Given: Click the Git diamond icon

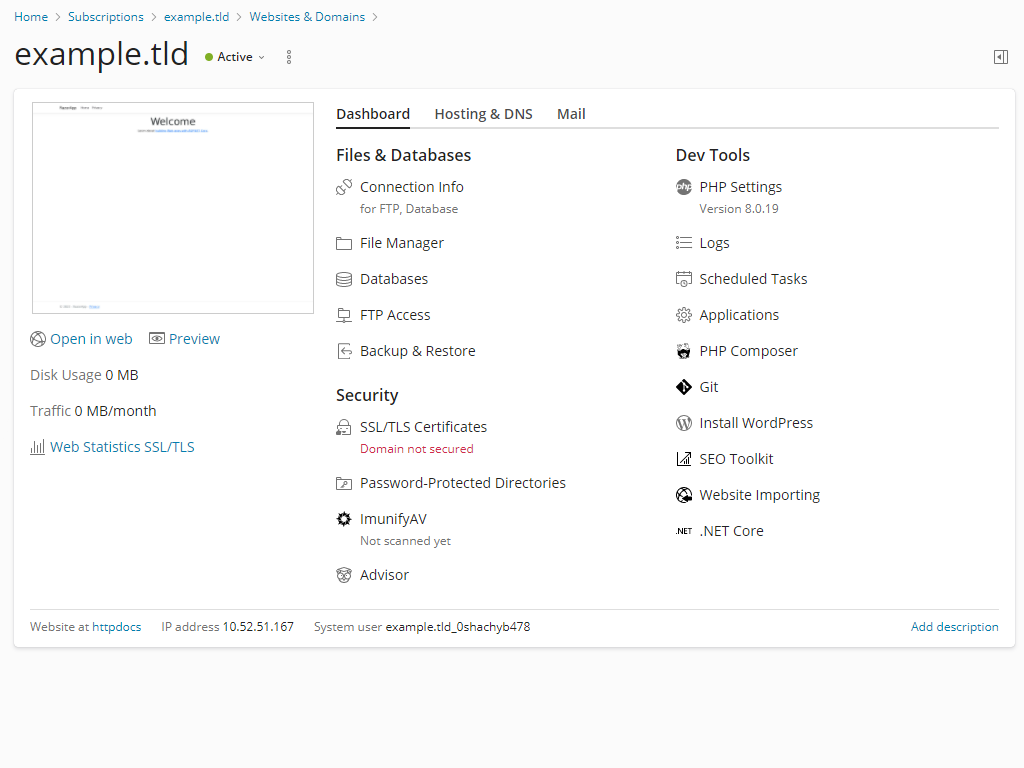Looking at the screenshot, I should [x=684, y=387].
